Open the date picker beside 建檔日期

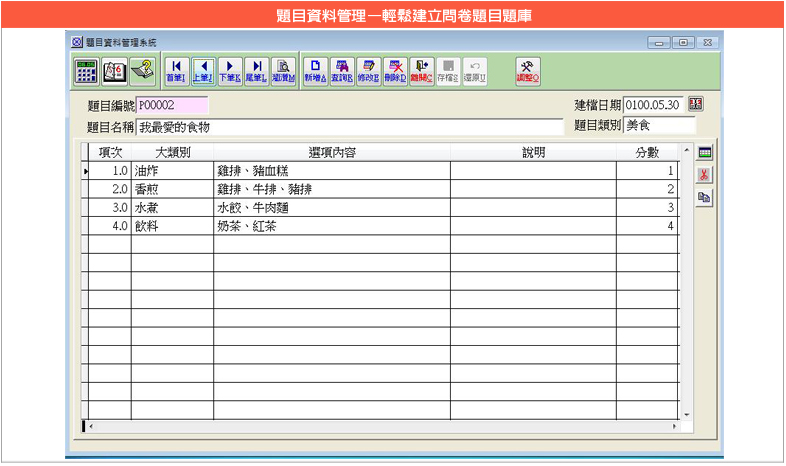pyautogui.click(x=696, y=104)
